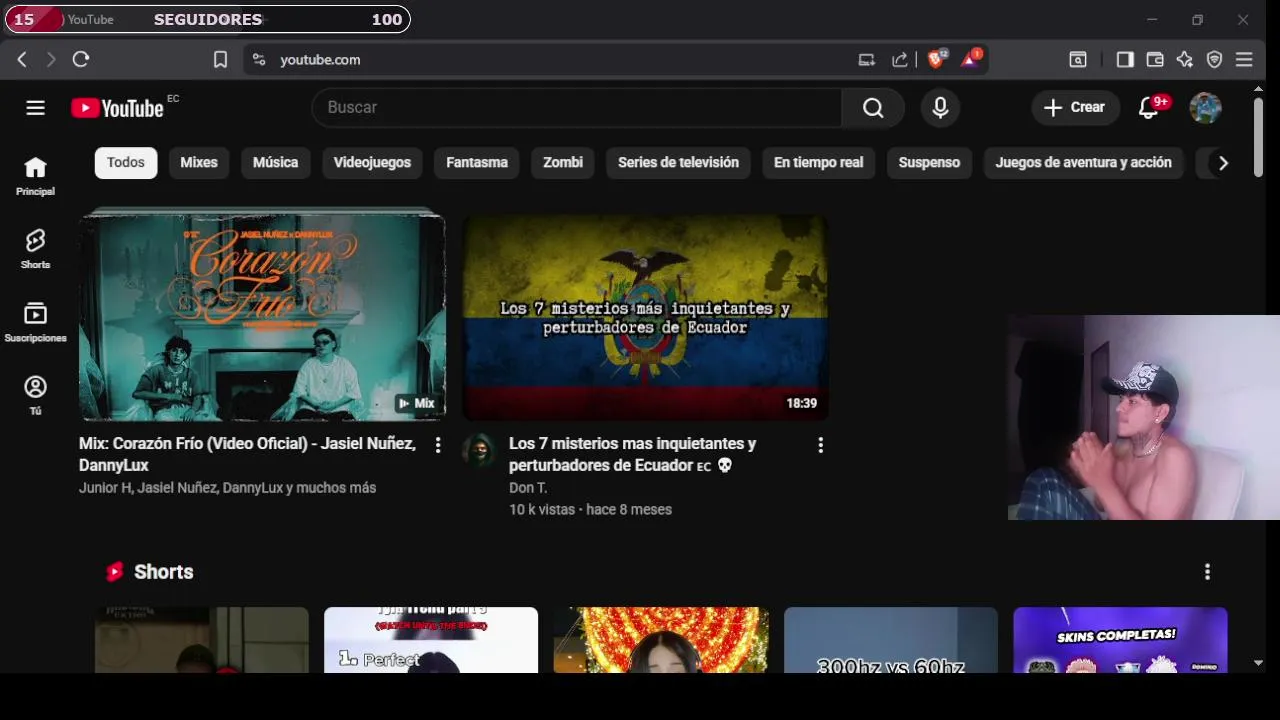The height and width of the screenshot is (720, 1280).
Task: Open the Brave VPN shield icon
Action: 1215,60
